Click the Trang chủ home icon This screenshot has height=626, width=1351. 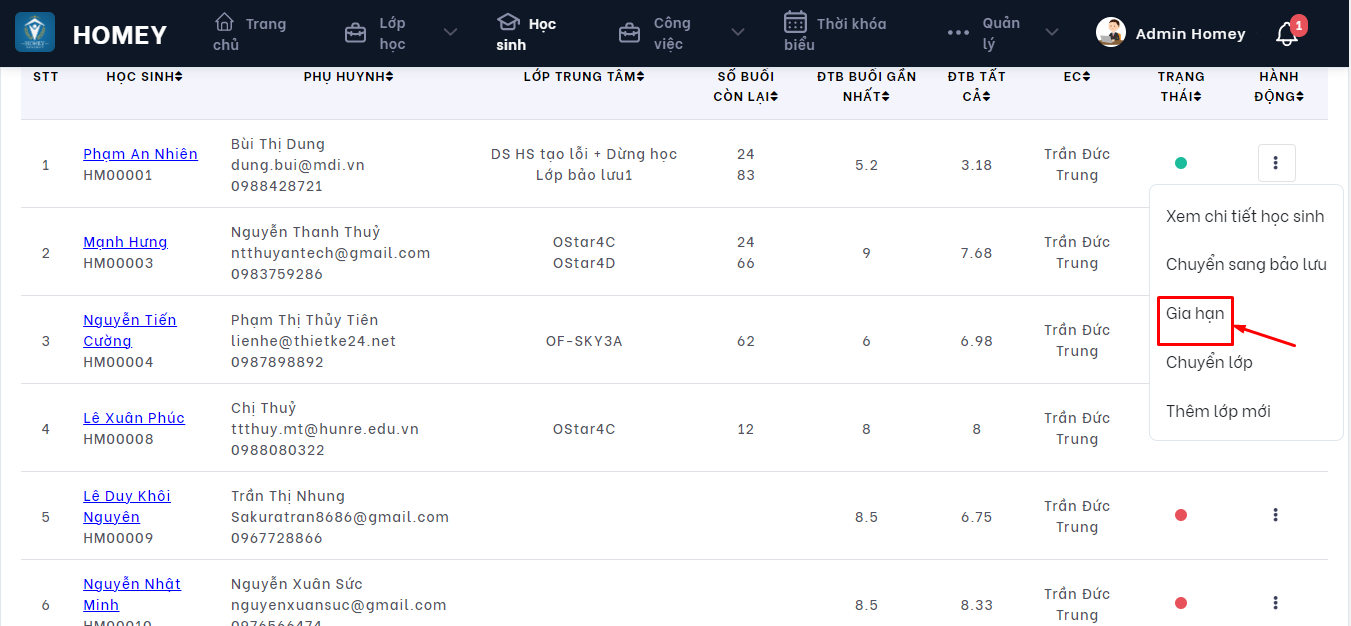[x=225, y=22]
